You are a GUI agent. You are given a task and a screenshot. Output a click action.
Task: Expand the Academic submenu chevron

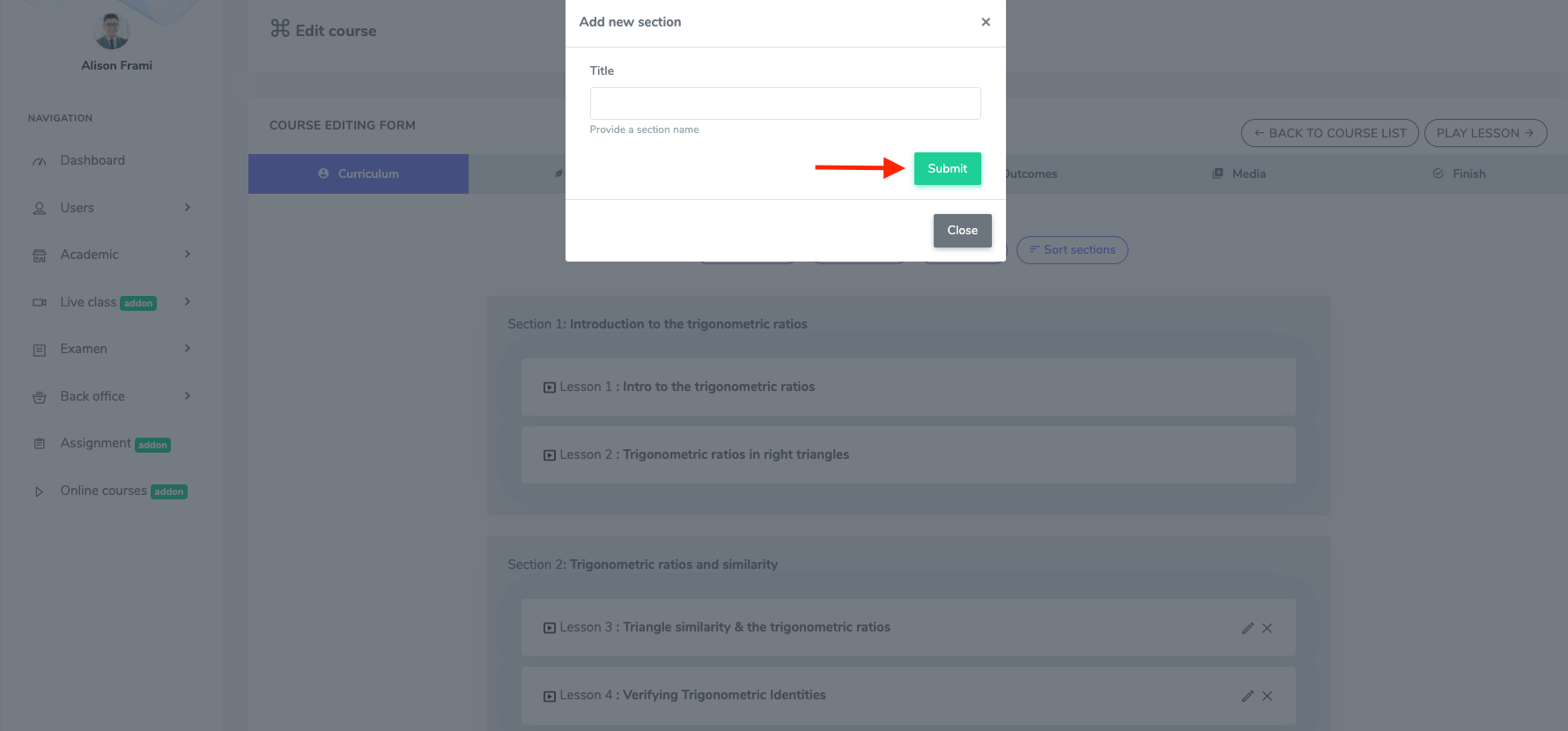click(x=188, y=255)
